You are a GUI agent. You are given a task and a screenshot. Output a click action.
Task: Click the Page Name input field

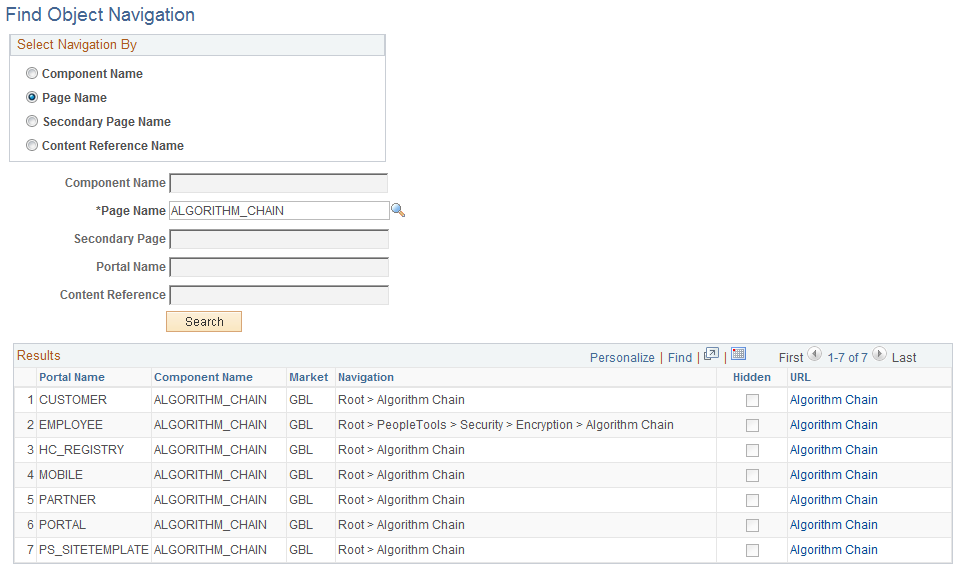(279, 211)
